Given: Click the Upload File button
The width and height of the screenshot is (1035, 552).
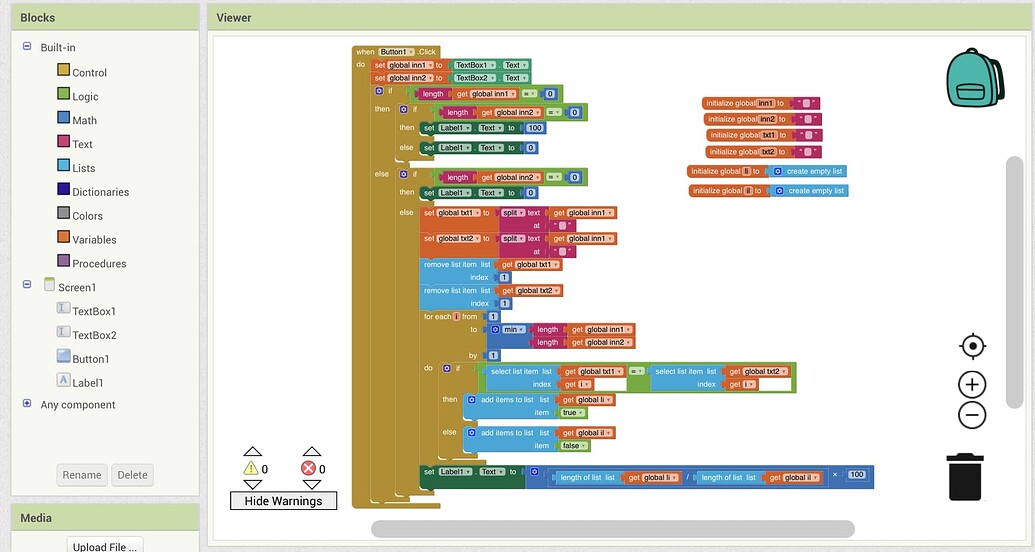Looking at the screenshot, I should [x=105, y=545].
